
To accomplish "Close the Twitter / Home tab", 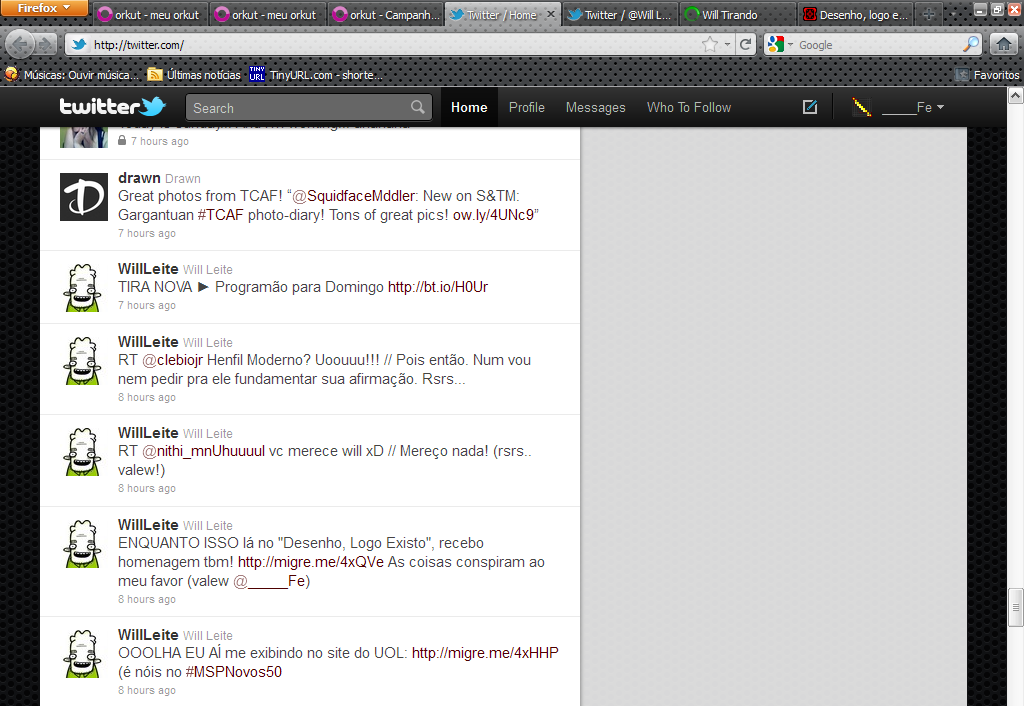I will click(x=551, y=14).
